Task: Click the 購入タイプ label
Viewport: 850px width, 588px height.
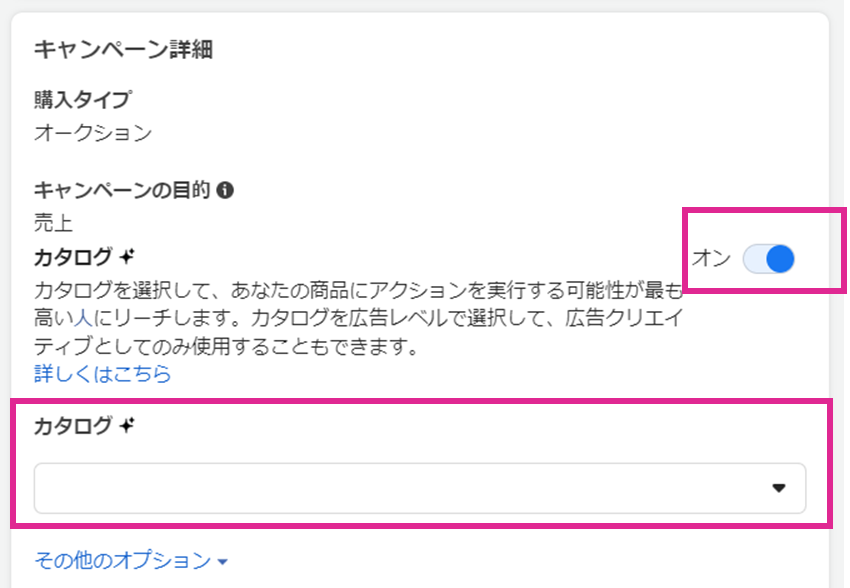Action: [x=83, y=99]
